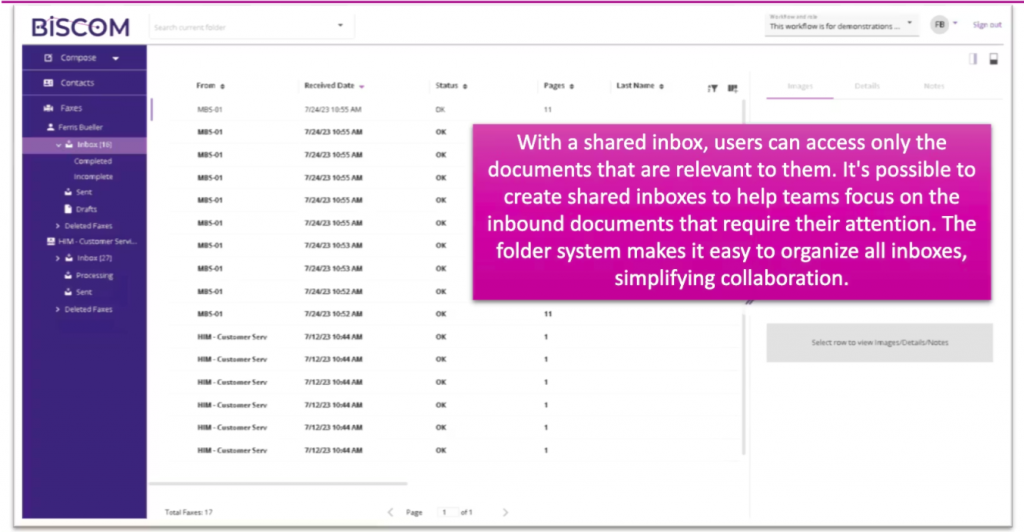Open the Incomplete subfolder
The width and height of the screenshot is (1024, 532).
click(93, 177)
